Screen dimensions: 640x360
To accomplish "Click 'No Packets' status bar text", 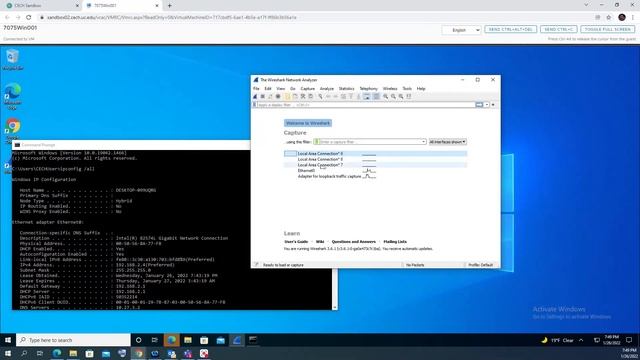I will 415,265.
